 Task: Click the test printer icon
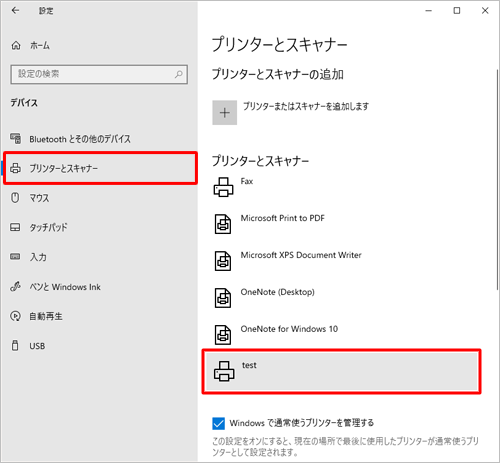coord(224,371)
